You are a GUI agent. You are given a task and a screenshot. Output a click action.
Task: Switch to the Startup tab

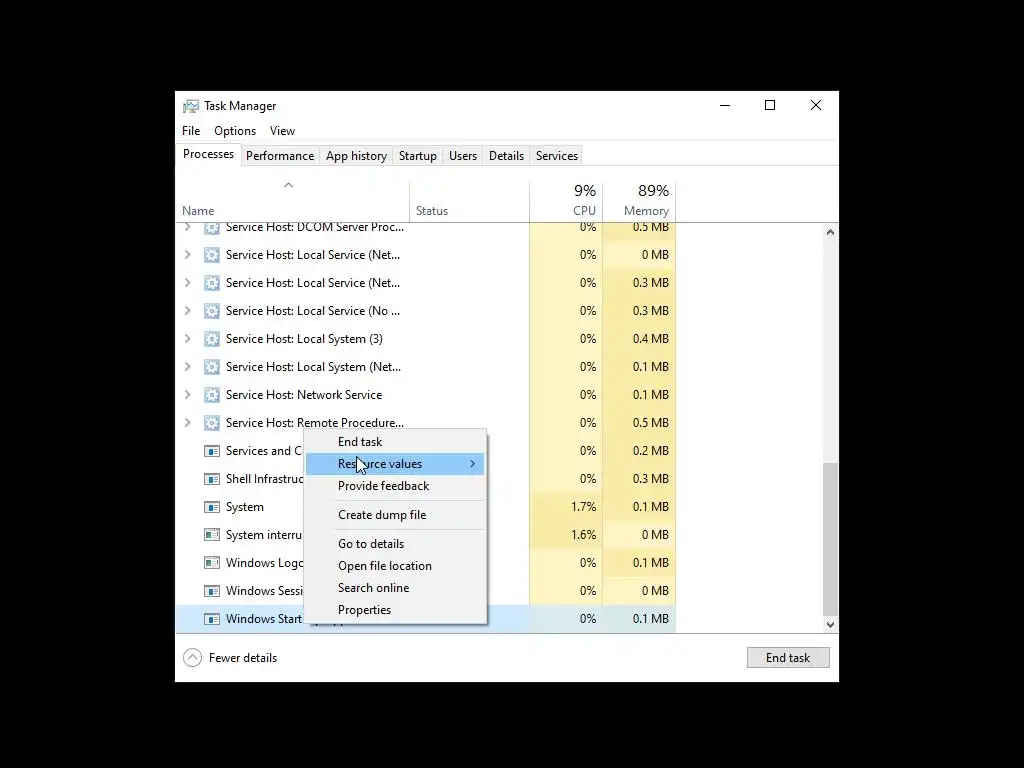point(417,156)
